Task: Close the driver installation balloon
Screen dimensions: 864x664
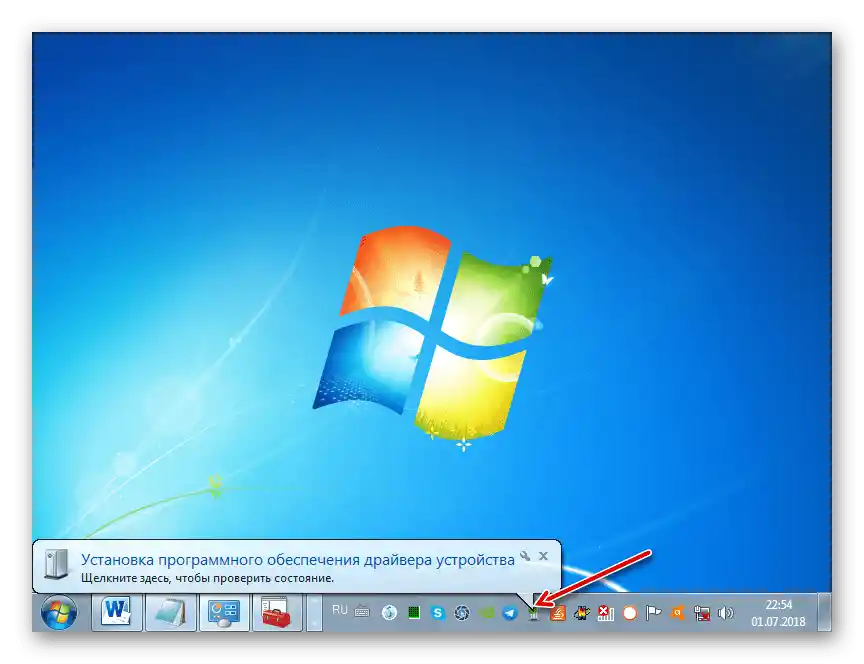Action: tap(543, 556)
